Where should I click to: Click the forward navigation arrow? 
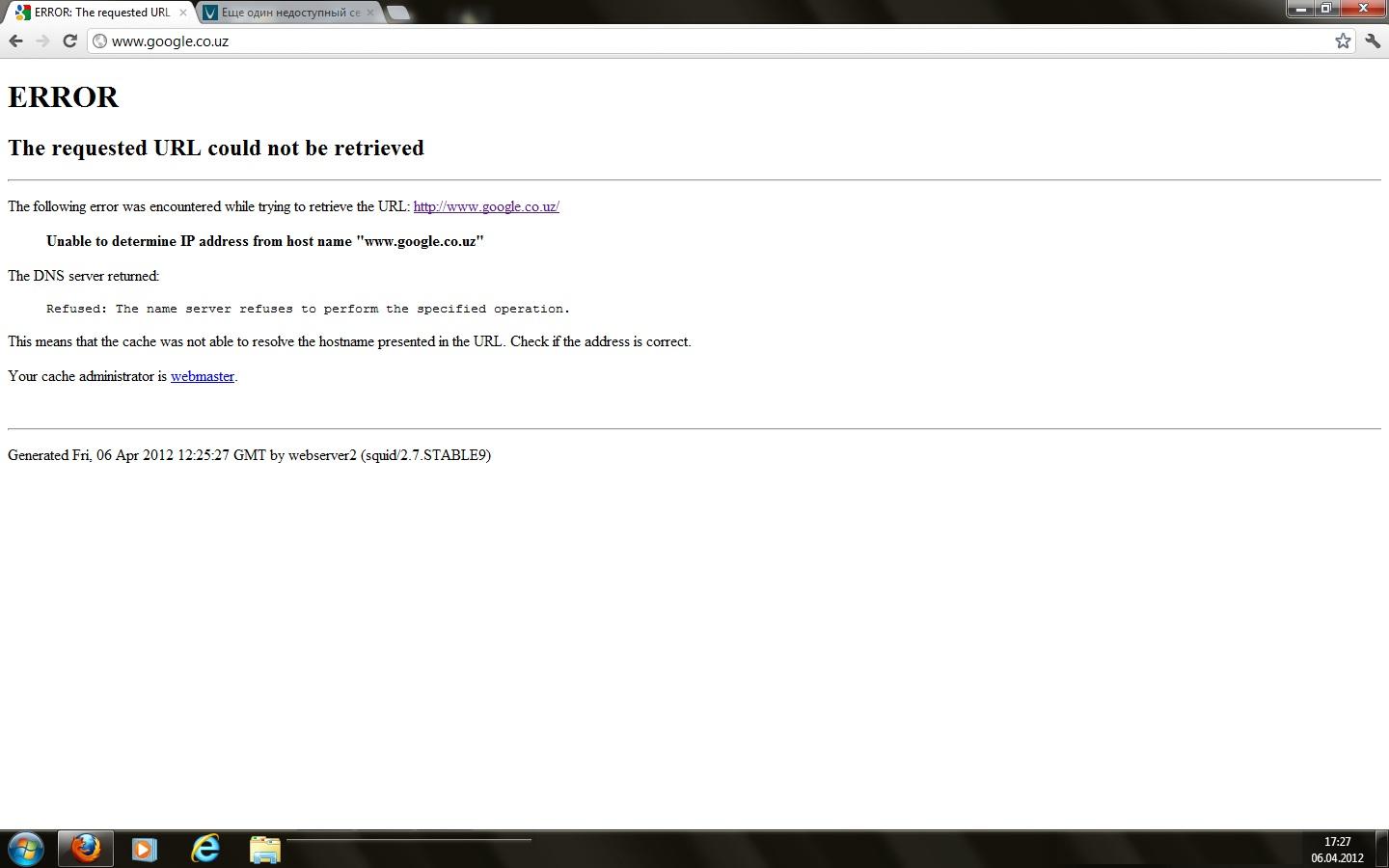click(x=42, y=41)
